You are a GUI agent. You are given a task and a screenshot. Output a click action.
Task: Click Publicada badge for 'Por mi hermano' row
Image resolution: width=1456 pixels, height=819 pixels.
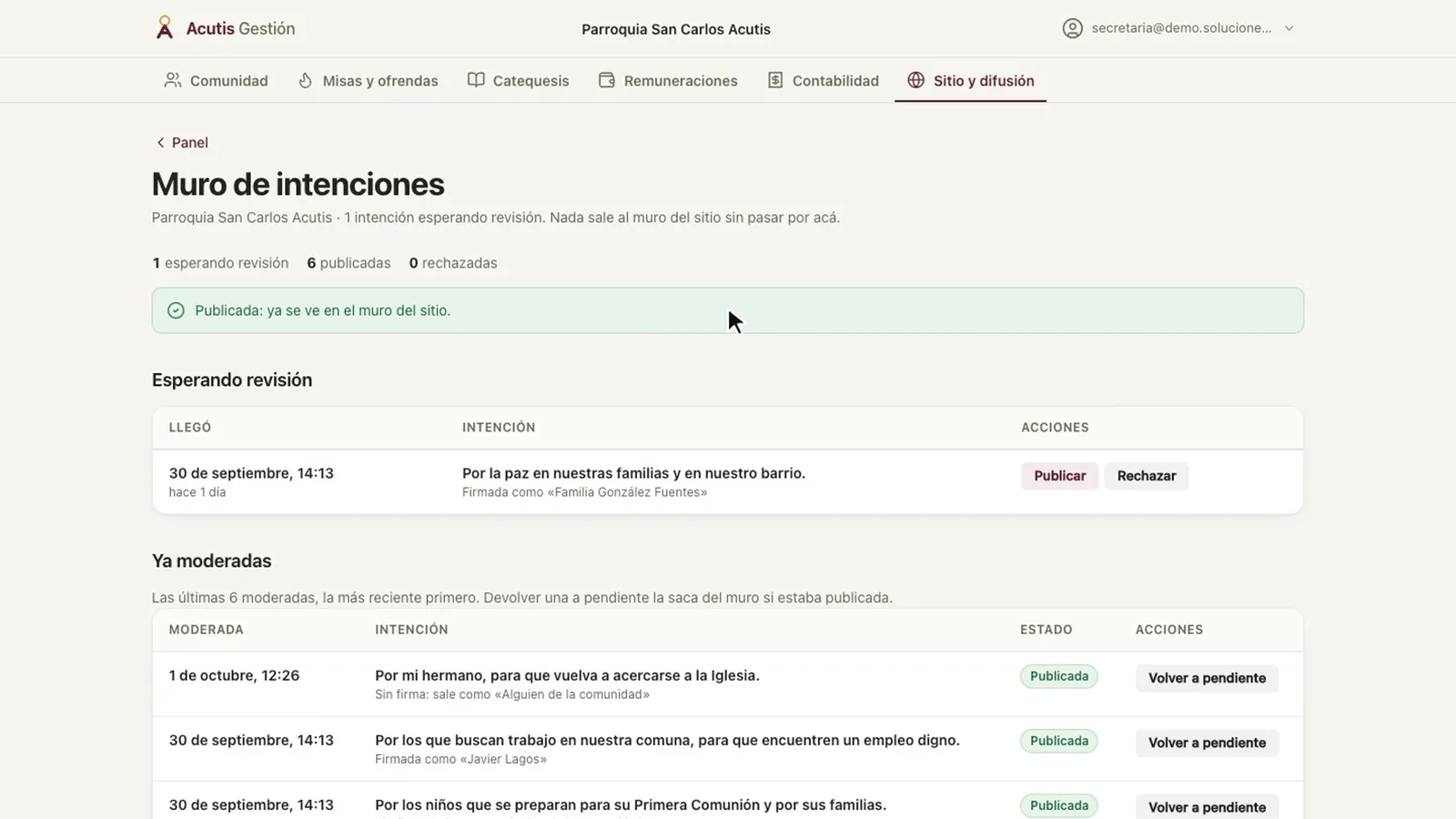[x=1059, y=676]
